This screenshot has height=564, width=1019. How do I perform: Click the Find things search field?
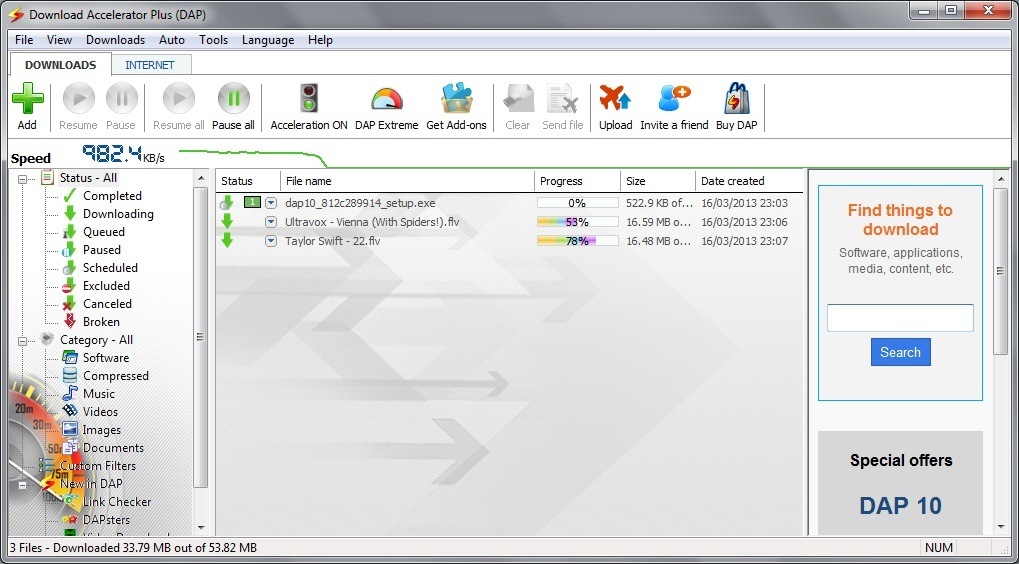900,318
